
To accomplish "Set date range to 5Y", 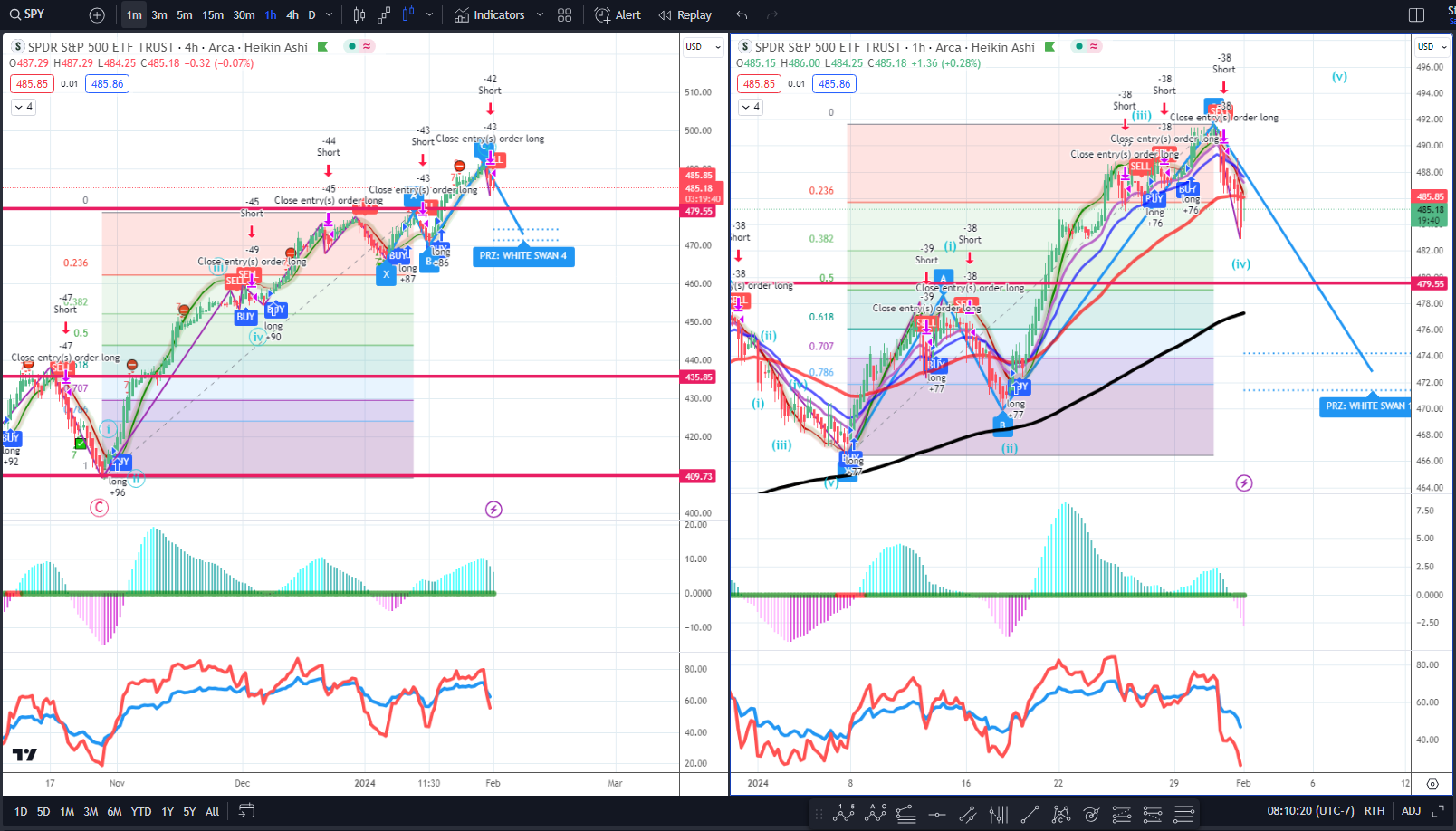I will (189, 812).
